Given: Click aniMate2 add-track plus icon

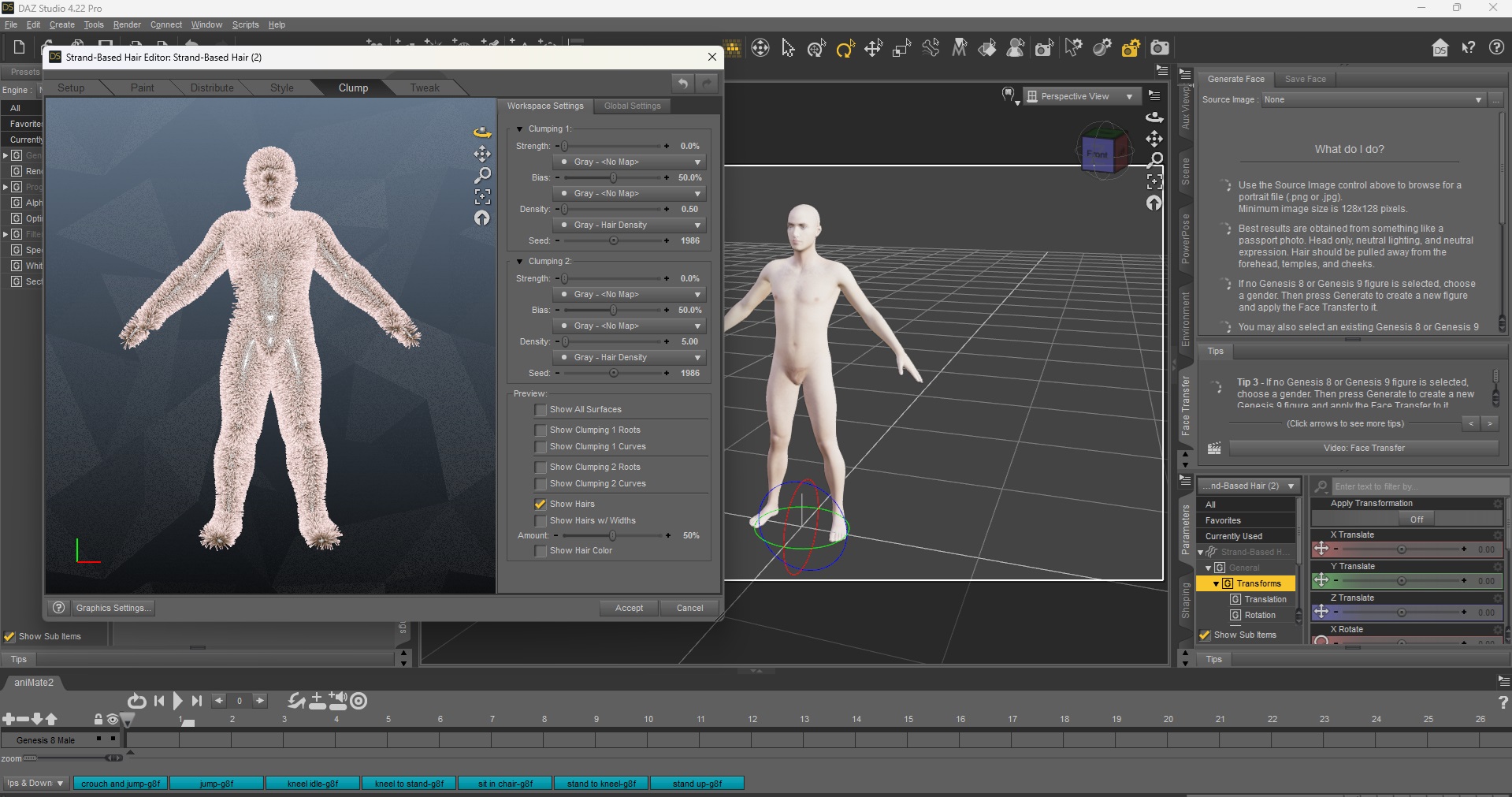Looking at the screenshot, I should 8,719.
